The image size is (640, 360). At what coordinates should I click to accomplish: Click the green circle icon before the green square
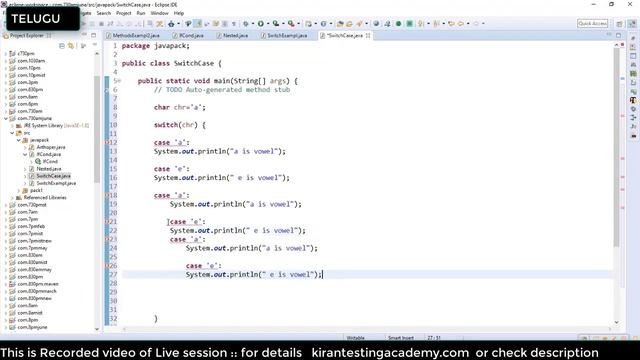tap(398, 24)
